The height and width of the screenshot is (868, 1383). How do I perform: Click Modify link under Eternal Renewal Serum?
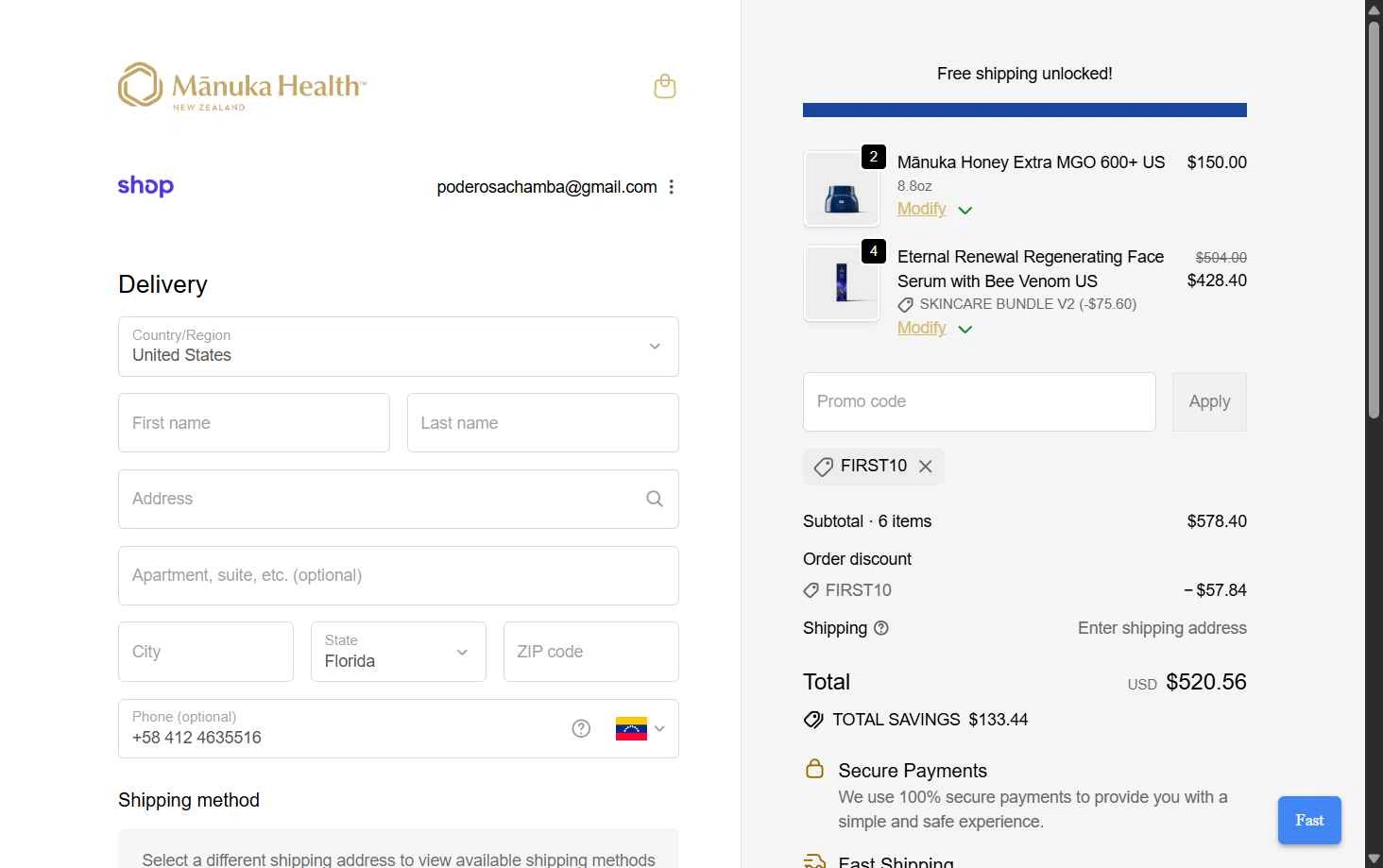pyautogui.click(x=921, y=328)
